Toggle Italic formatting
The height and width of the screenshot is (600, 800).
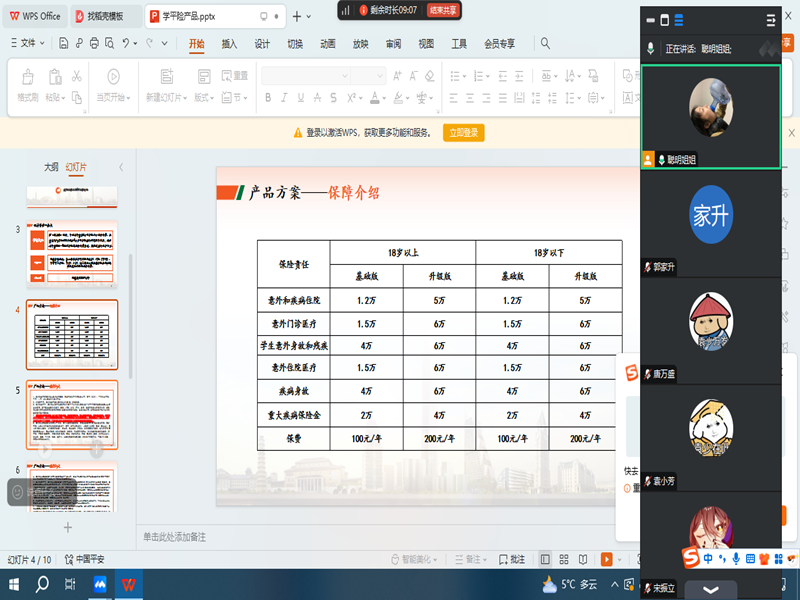(x=284, y=96)
